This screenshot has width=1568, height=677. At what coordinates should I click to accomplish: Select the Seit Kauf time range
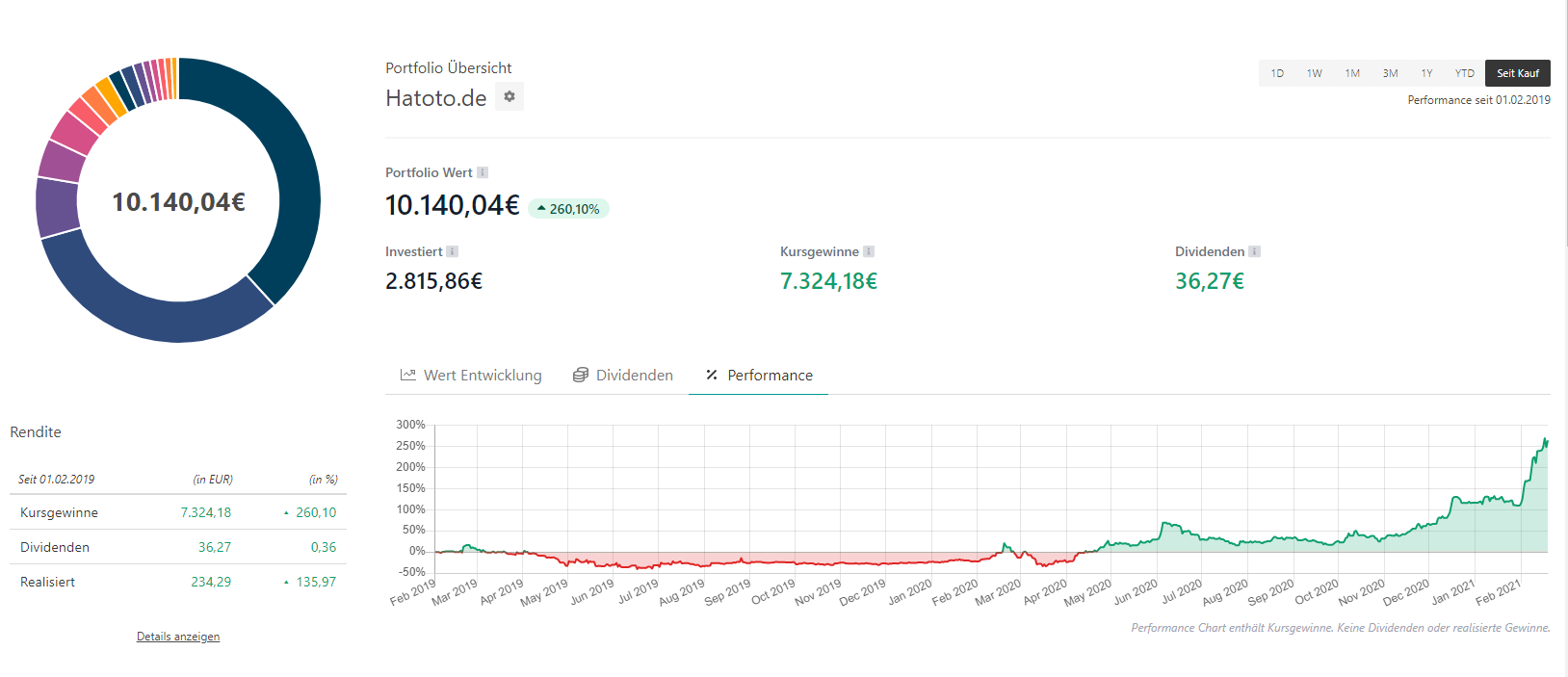(x=1518, y=73)
